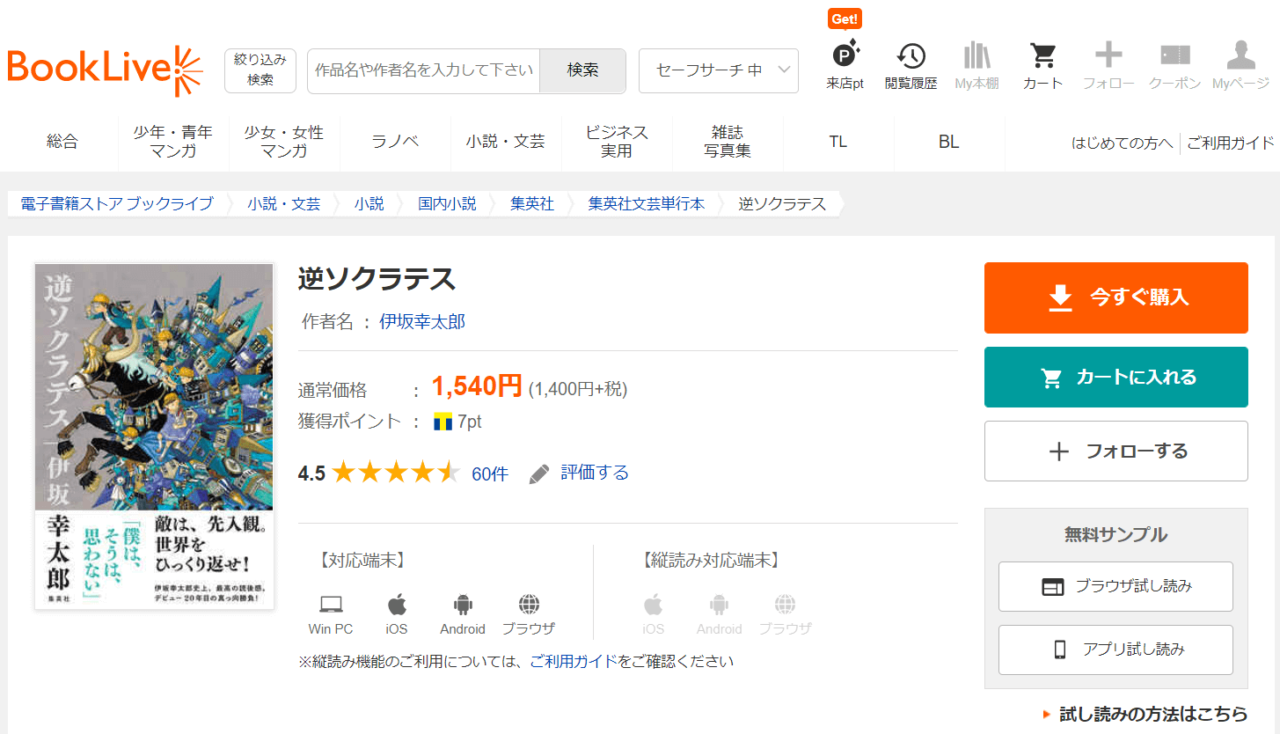Click the ブラウザ globe icon under 対応端末
The width and height of the screenshot is (1280, 734).
(529, 604)
